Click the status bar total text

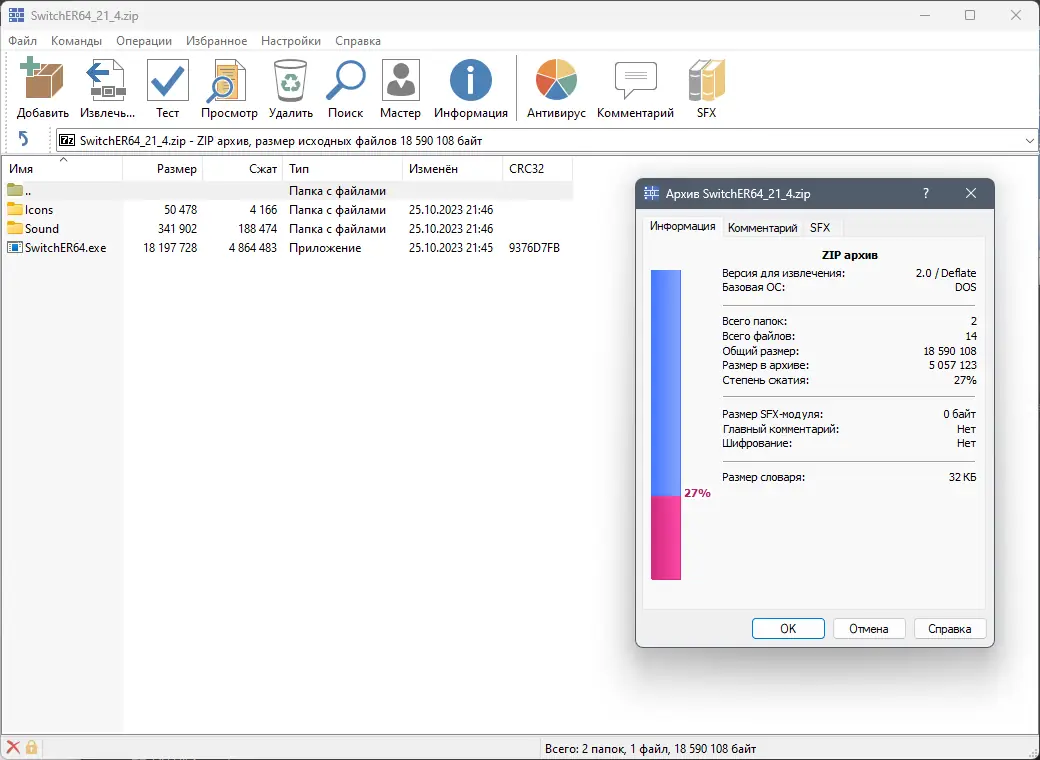pos(650,749)
